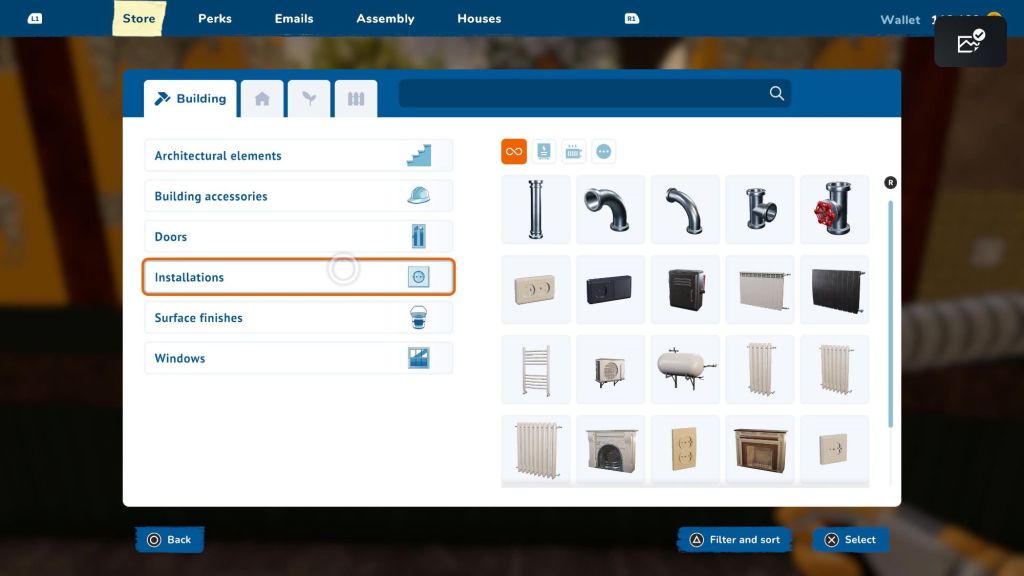The image size is (1024, 576).
Task: Open the house tab icon
Action: 262,99
